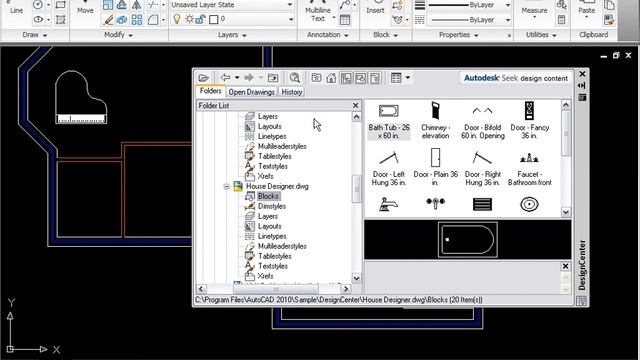640x360 pixels.
Task: Click the Measure button
Action: [534, 10]
